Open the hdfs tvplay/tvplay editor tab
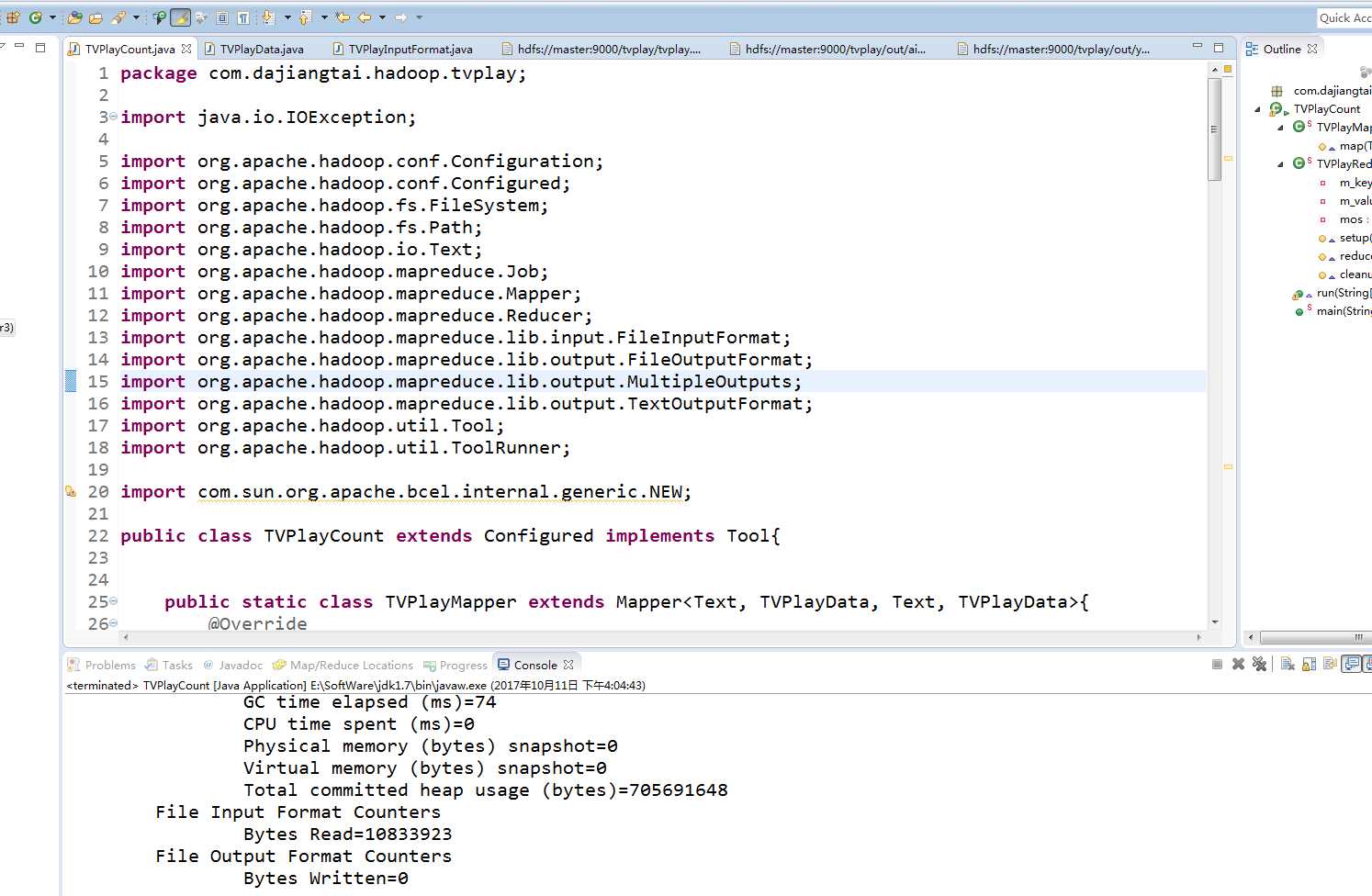 tap(602, 49)
